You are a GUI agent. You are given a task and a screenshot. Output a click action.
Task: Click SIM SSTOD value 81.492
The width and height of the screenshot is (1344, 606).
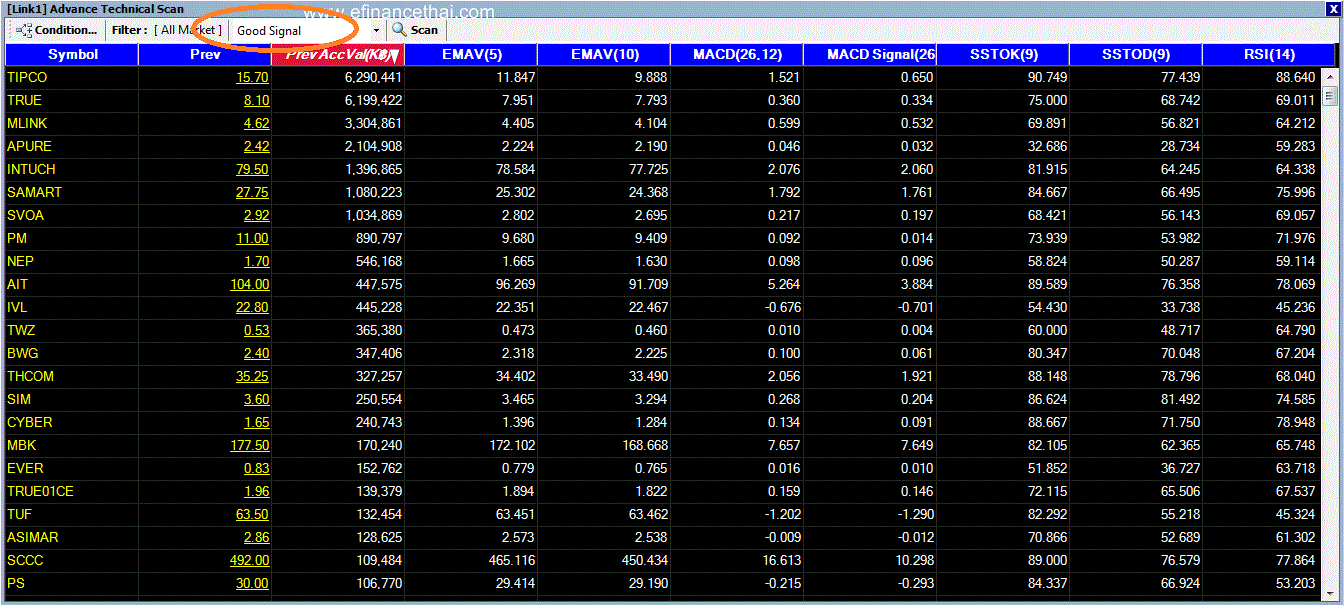coord(1180,399)
